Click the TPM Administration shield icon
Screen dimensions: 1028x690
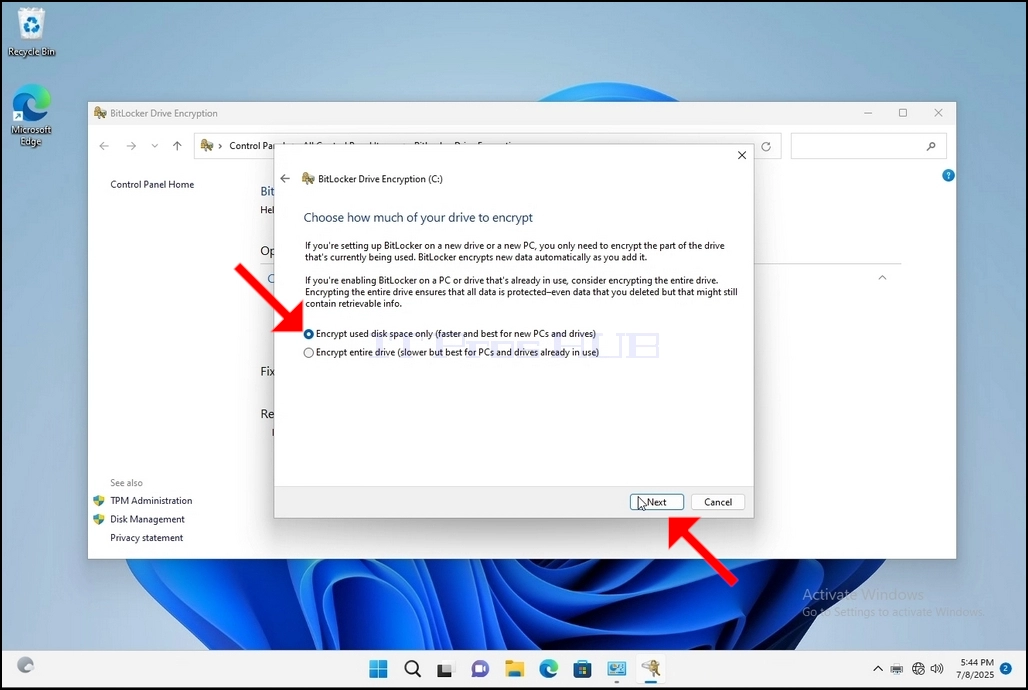[99, 500]
